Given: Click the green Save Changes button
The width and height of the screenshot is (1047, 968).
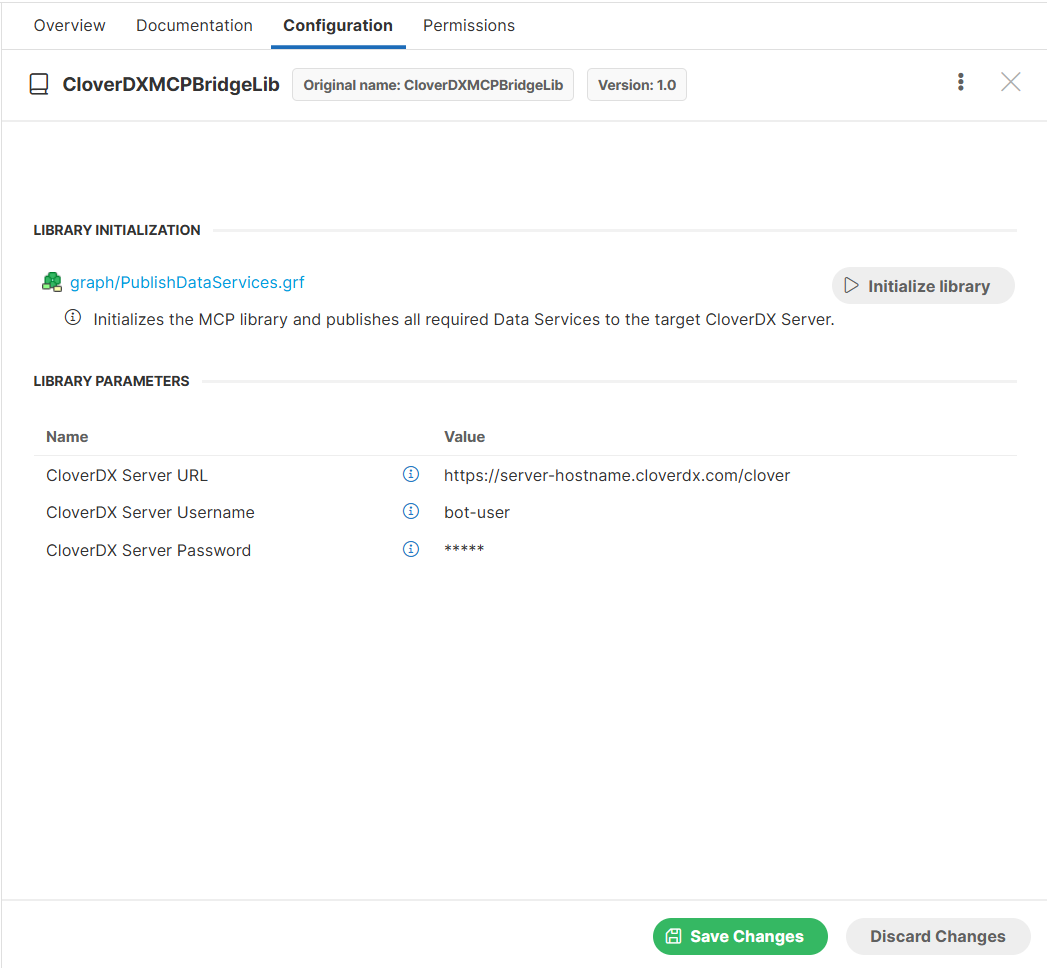Looking at the screenshot, I should click(x=740, y=936).
